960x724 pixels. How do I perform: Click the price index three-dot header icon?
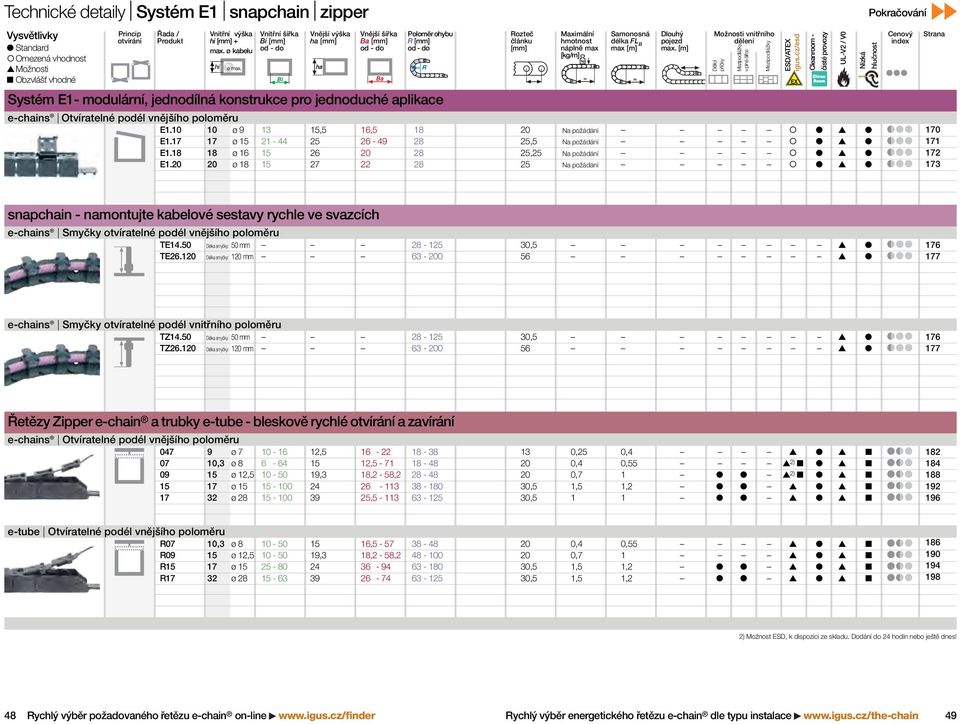point(896,73)
